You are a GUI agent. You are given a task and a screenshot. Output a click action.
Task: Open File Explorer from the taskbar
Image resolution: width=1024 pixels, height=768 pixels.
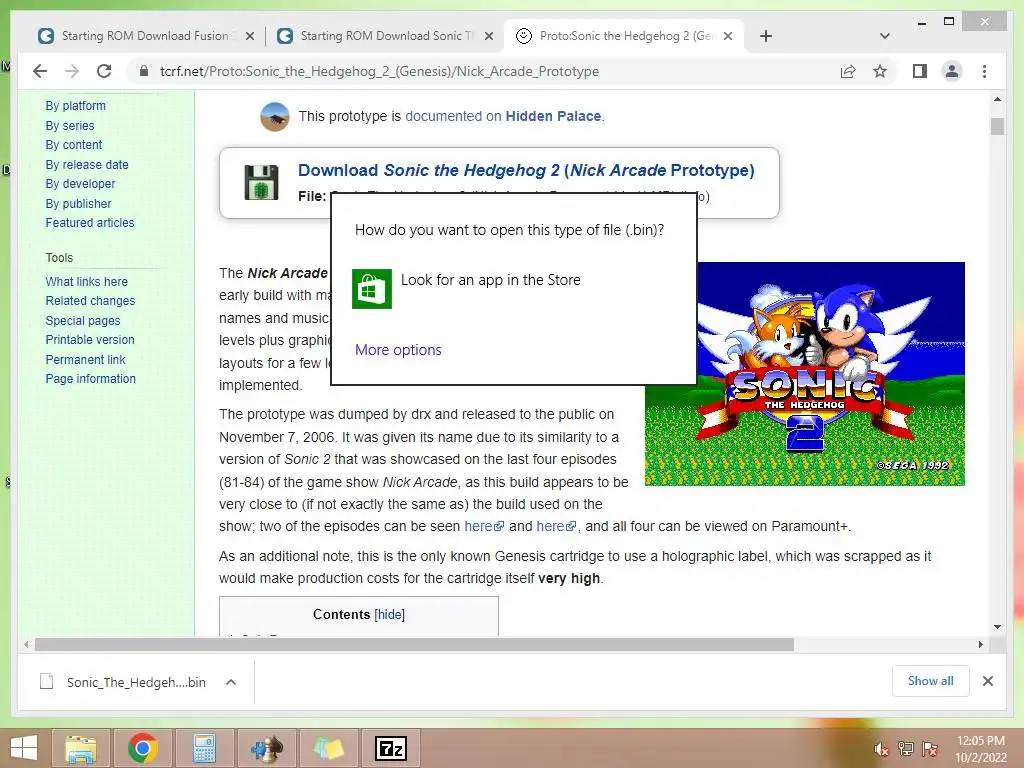(80, 748)
